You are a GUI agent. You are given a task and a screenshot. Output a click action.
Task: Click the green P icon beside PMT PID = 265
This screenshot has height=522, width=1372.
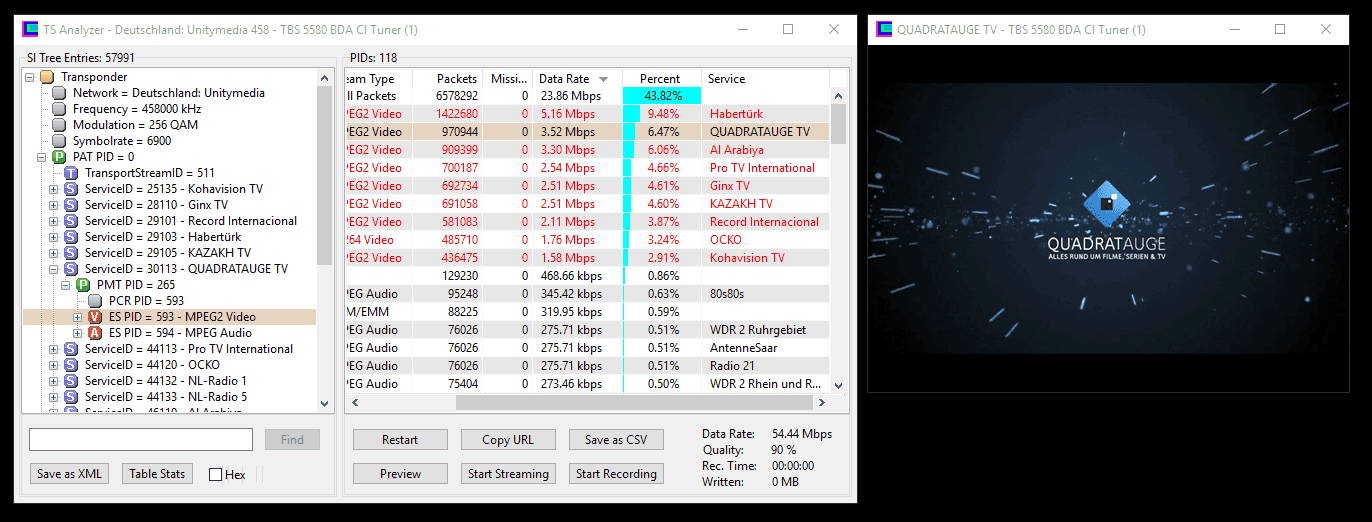[82, 285]
